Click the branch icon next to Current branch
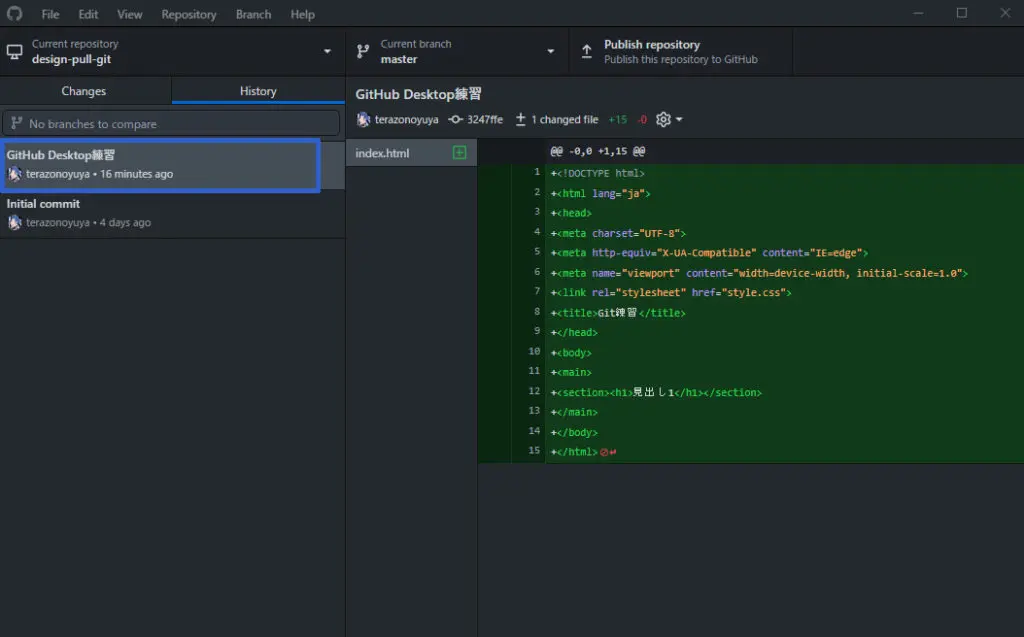This screenshot has height=637, width=1024. pos(363,52)
